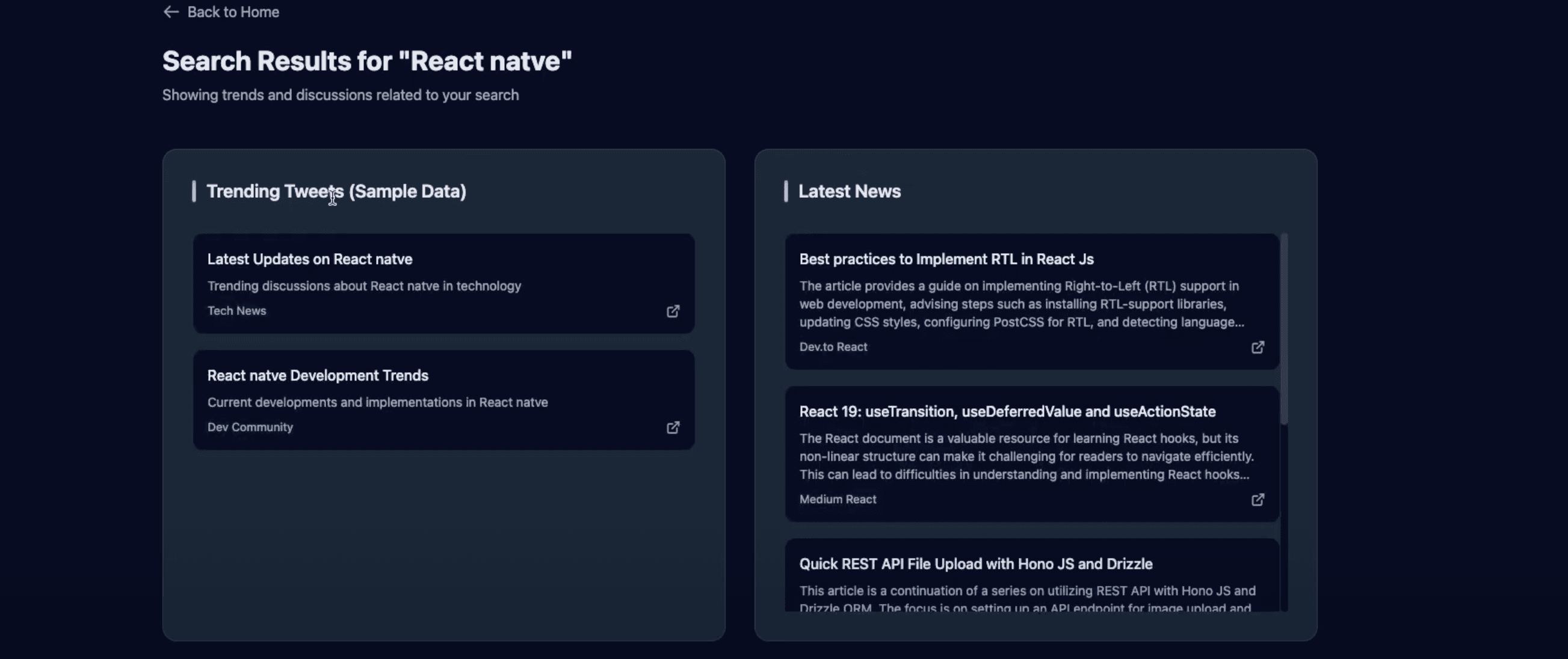Click the Back to Home link
The width and height of the screenshot is (1568, 659).
pos(221,11)
